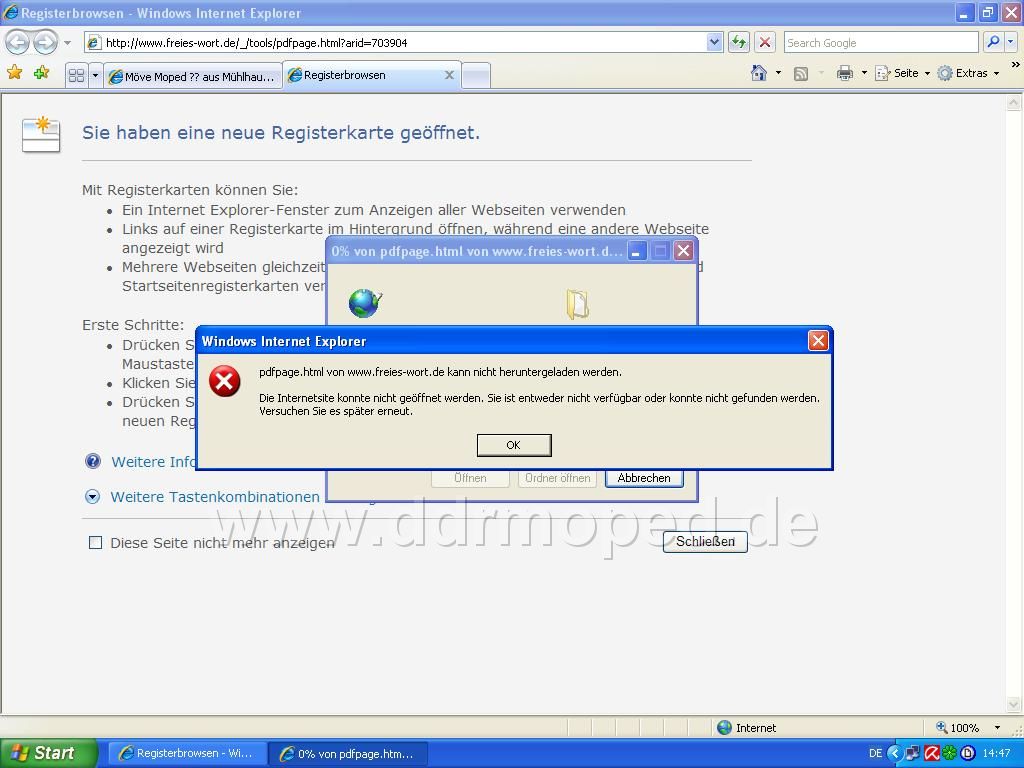Open the Home button dropdown arrow
Screen dimensions: 1024x768
point(778,73)
